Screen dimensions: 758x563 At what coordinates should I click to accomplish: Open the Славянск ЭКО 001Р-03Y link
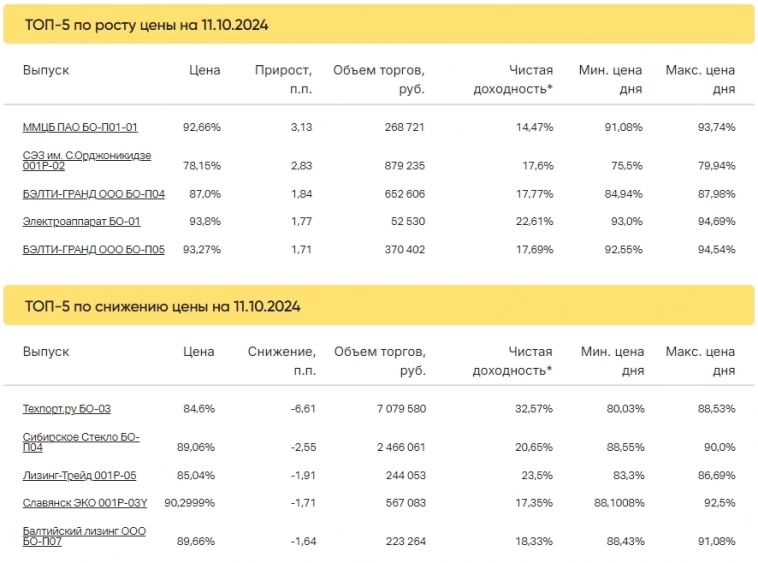85,503
